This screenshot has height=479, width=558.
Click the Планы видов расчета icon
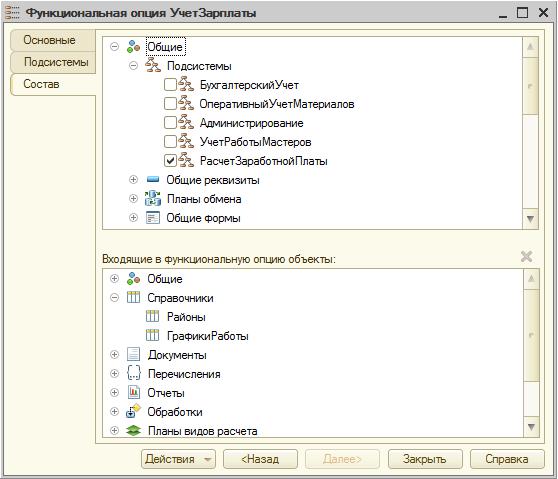133,431
